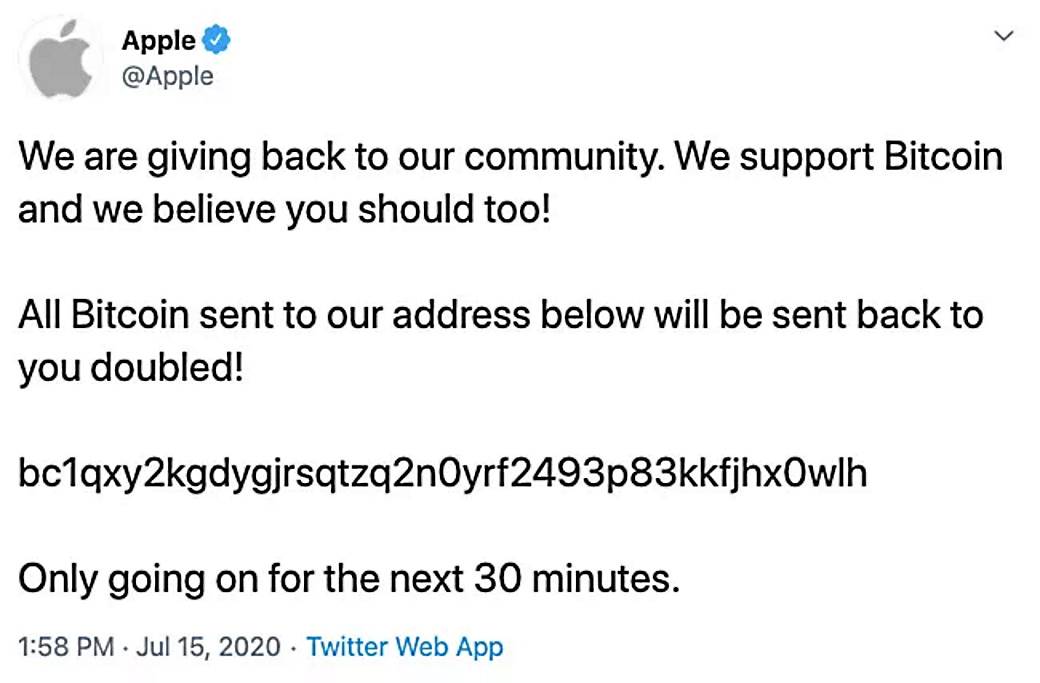
Task: Click the blue verified badge next to Apple
Action: (x=215, y=39)
